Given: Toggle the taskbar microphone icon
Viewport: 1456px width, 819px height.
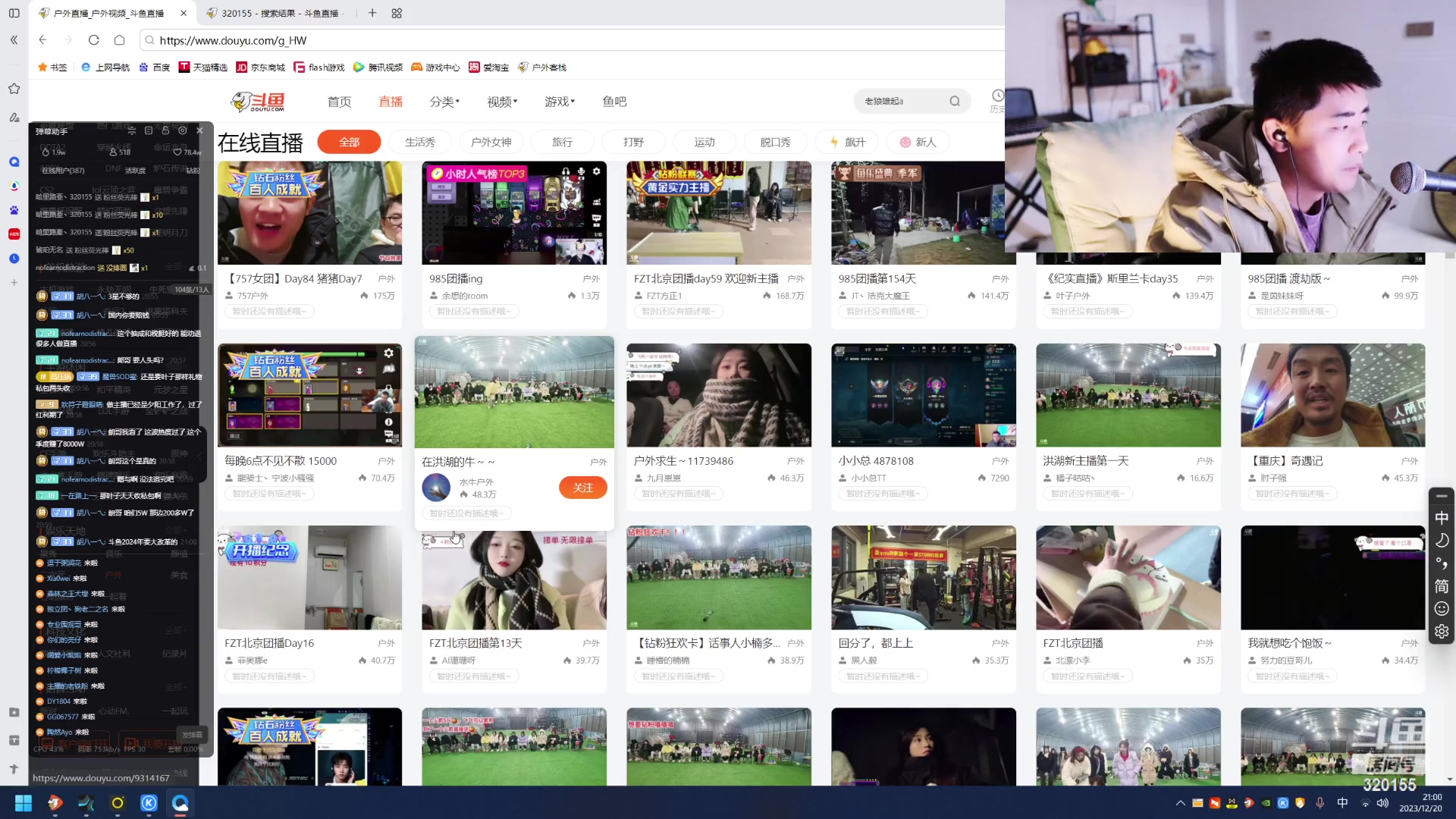Looking at the screenshot, I should 1319,803.
